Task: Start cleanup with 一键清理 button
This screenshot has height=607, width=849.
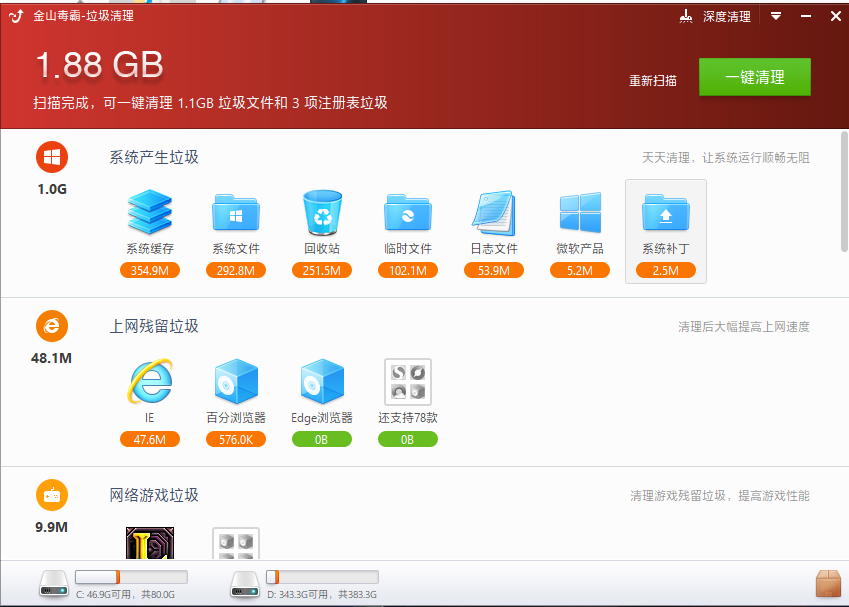Action: (x=755, y=77)
